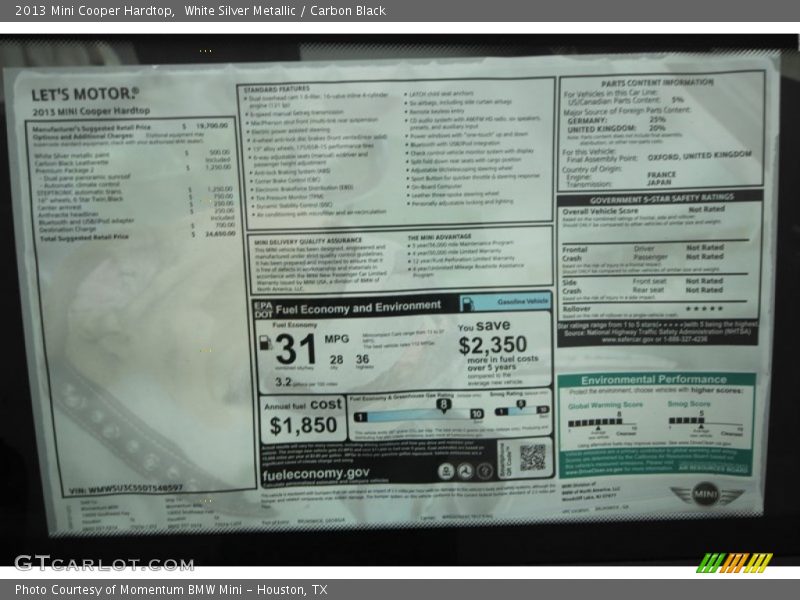800x600 pixels.
Task: Click the MINI winged logo on the sticker
Action: (706, 494)
